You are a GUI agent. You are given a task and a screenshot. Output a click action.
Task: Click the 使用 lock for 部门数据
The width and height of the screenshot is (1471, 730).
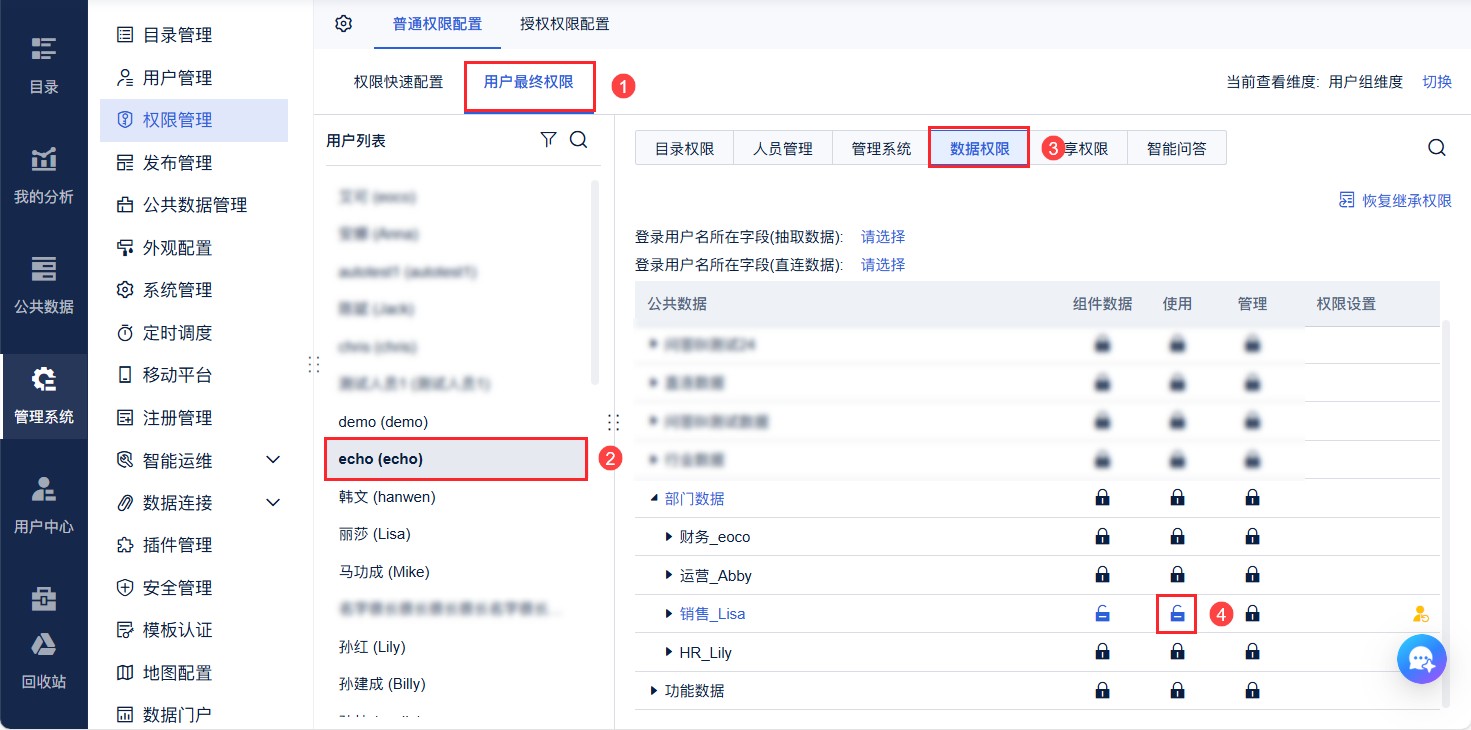coord(1177,498)
